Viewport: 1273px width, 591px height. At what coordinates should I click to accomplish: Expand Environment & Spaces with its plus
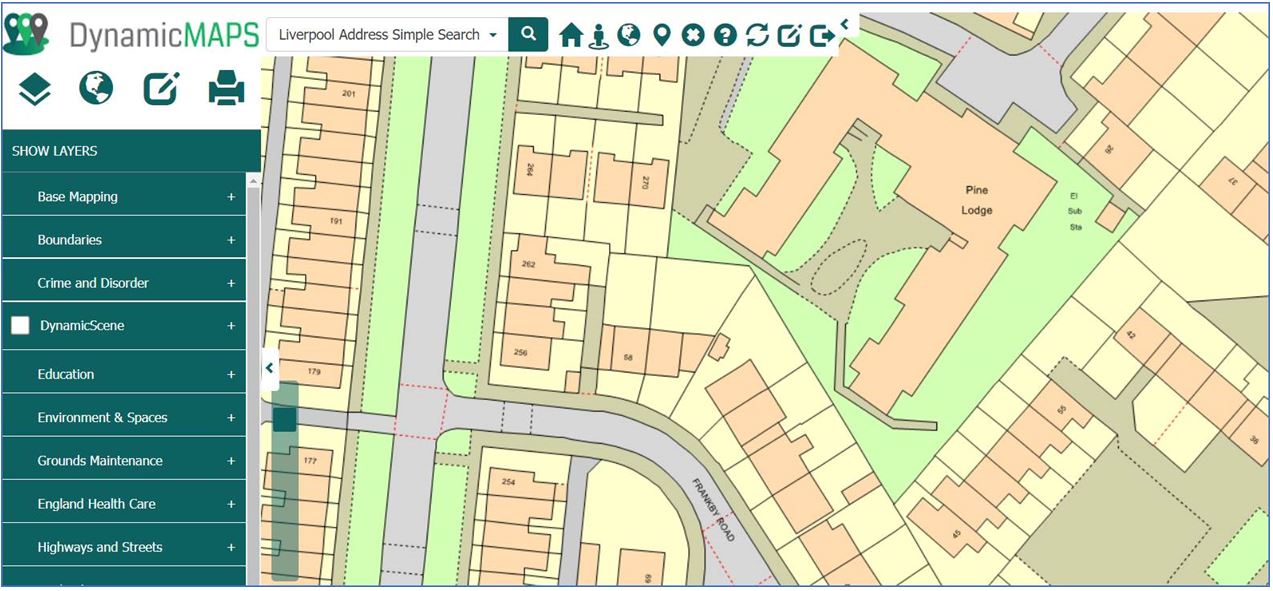231,418
